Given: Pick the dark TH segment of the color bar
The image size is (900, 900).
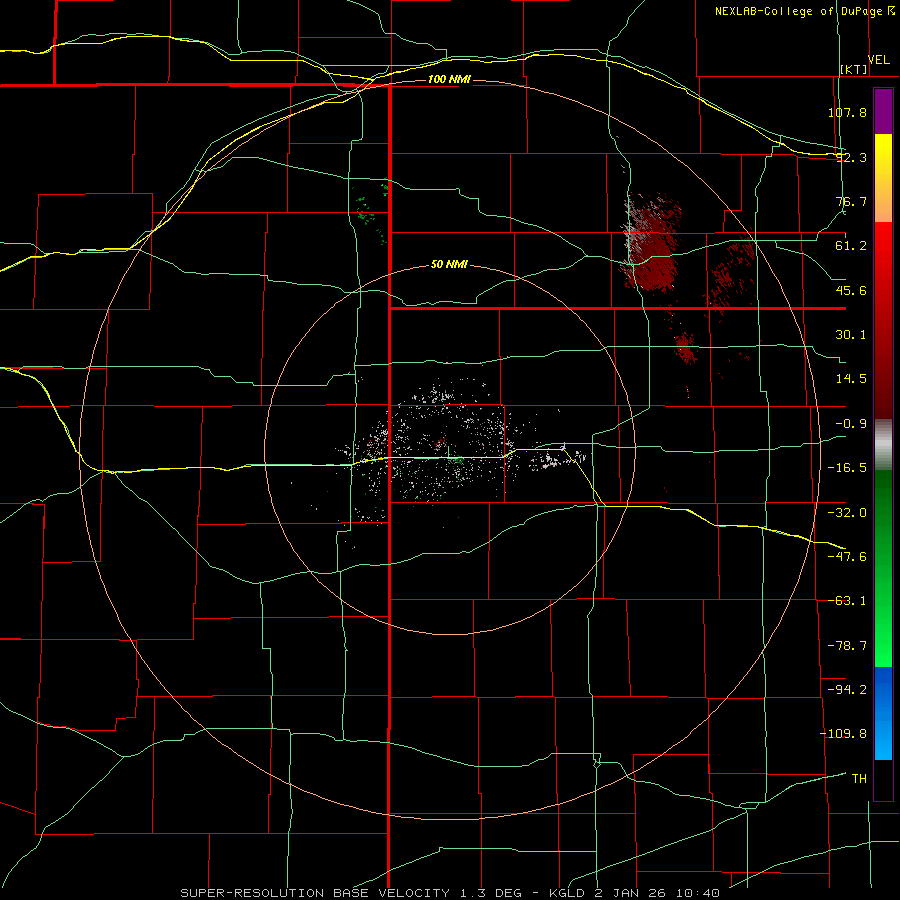Looking at the screenshot, I should 883,779.
